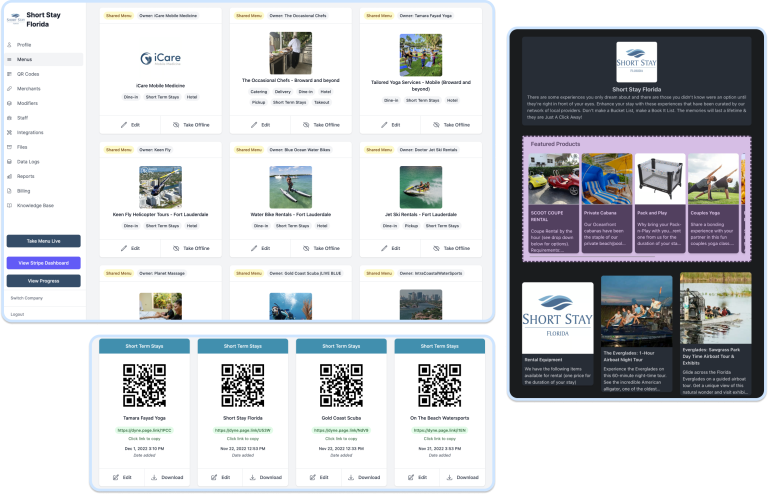Screen dimensions: 768x494
Task: Click the Short Stay Florida logo in the sidebar header
Action: pyautogui.click(x=15, y=18)
